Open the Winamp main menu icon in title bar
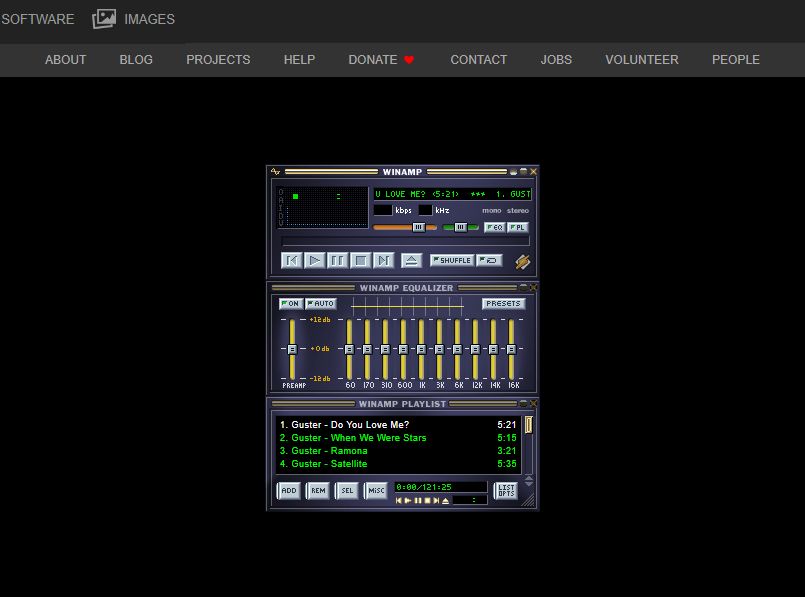Viewport: 805px width, 600px height. [x=275, y=171]
